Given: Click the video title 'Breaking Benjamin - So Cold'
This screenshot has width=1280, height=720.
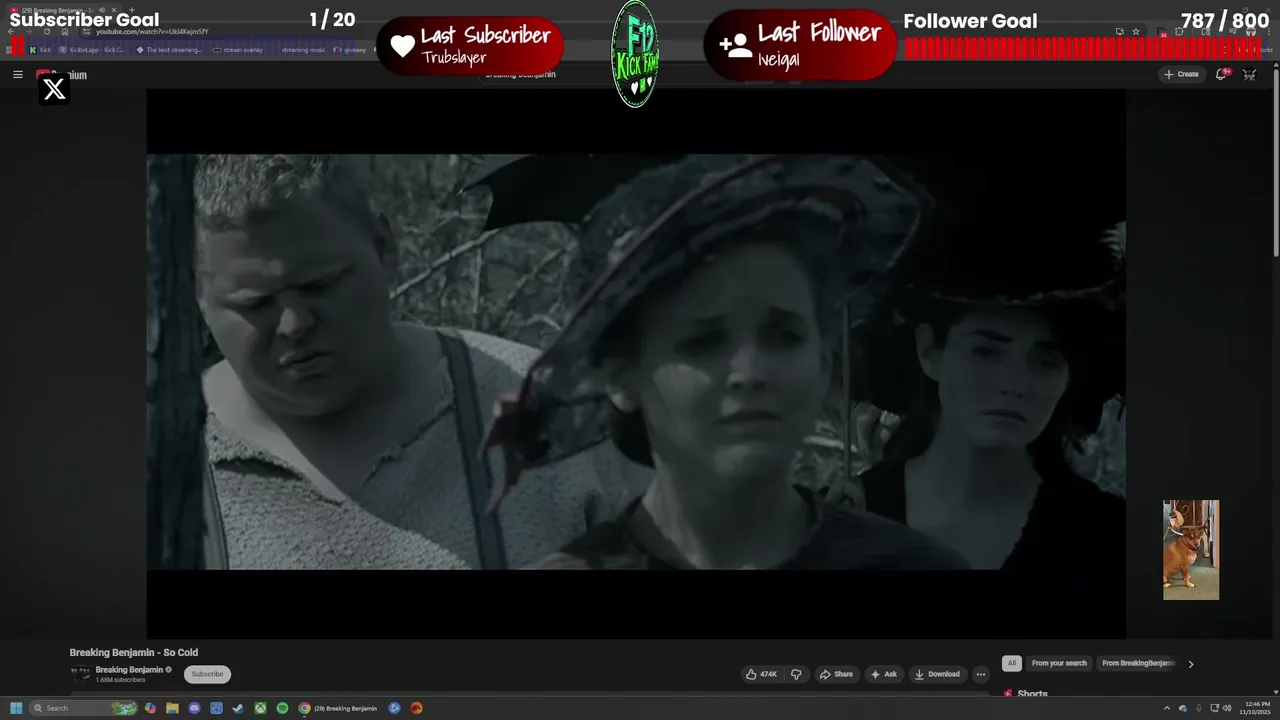Looking at the screenshot, I should [133, 652].
